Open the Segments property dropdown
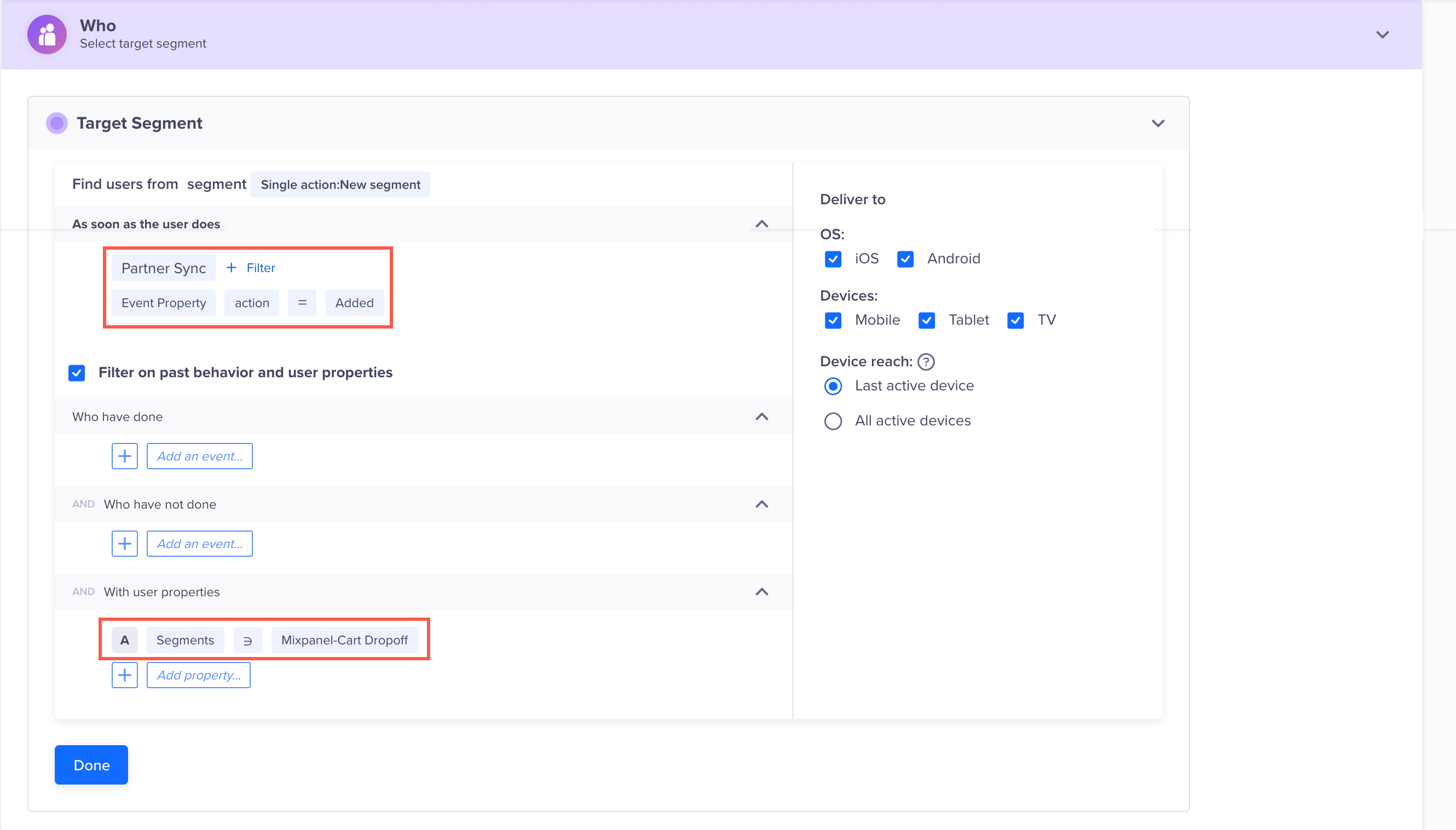 point(185,640)
